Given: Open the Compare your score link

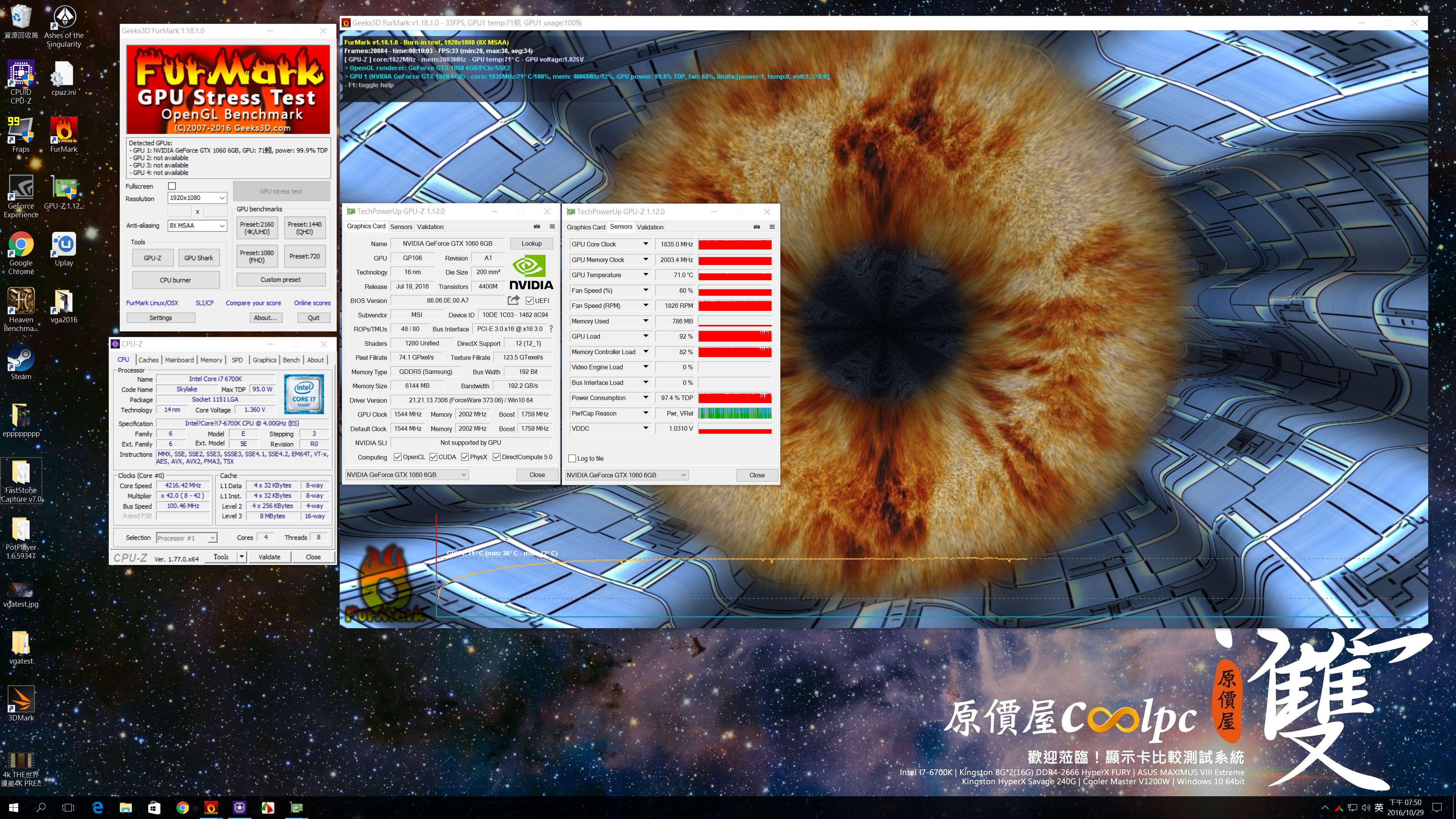Looking at the screenshot, I should [253, 303].
